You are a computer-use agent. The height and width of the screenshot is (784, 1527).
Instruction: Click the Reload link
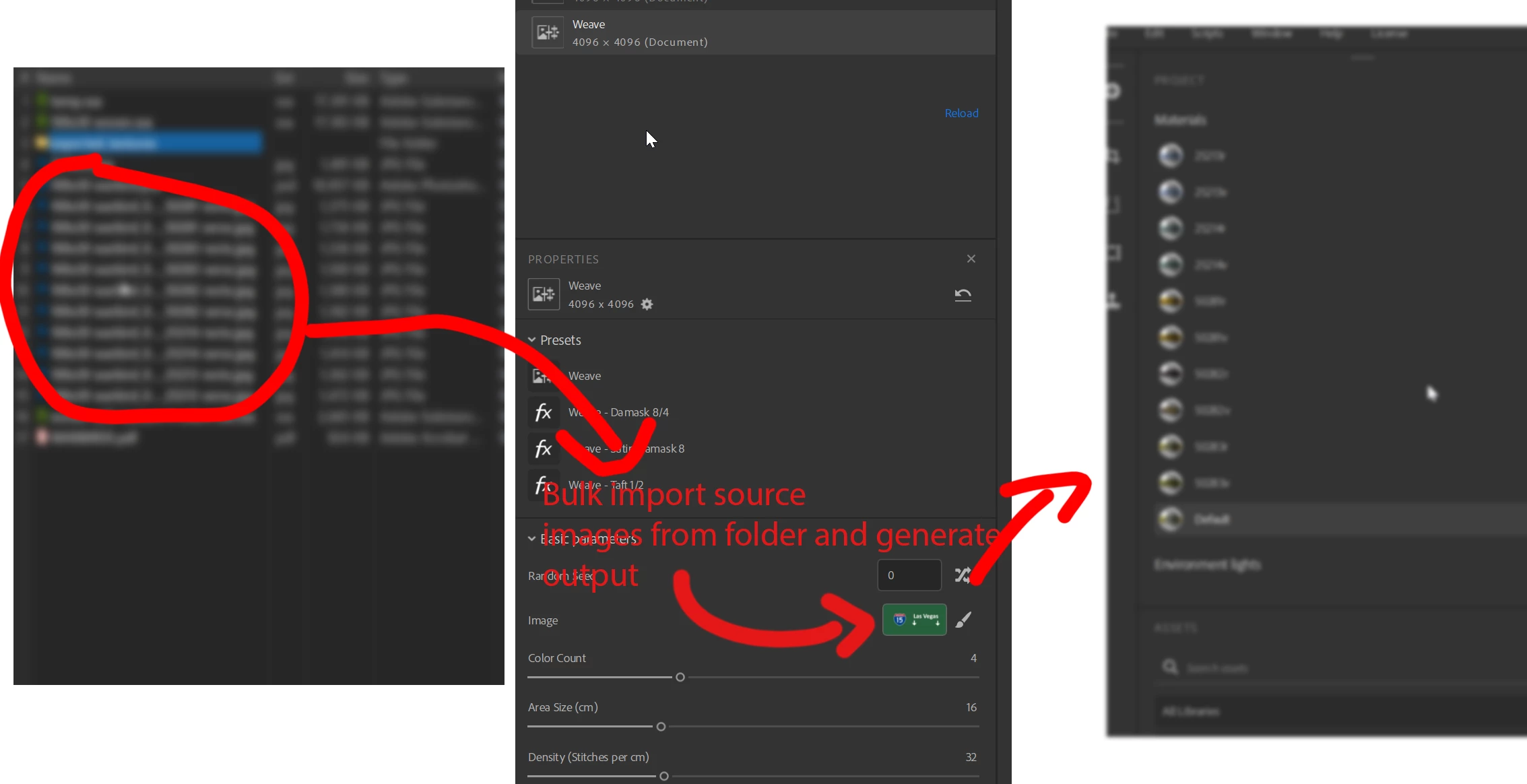click(x=961, y=113)
